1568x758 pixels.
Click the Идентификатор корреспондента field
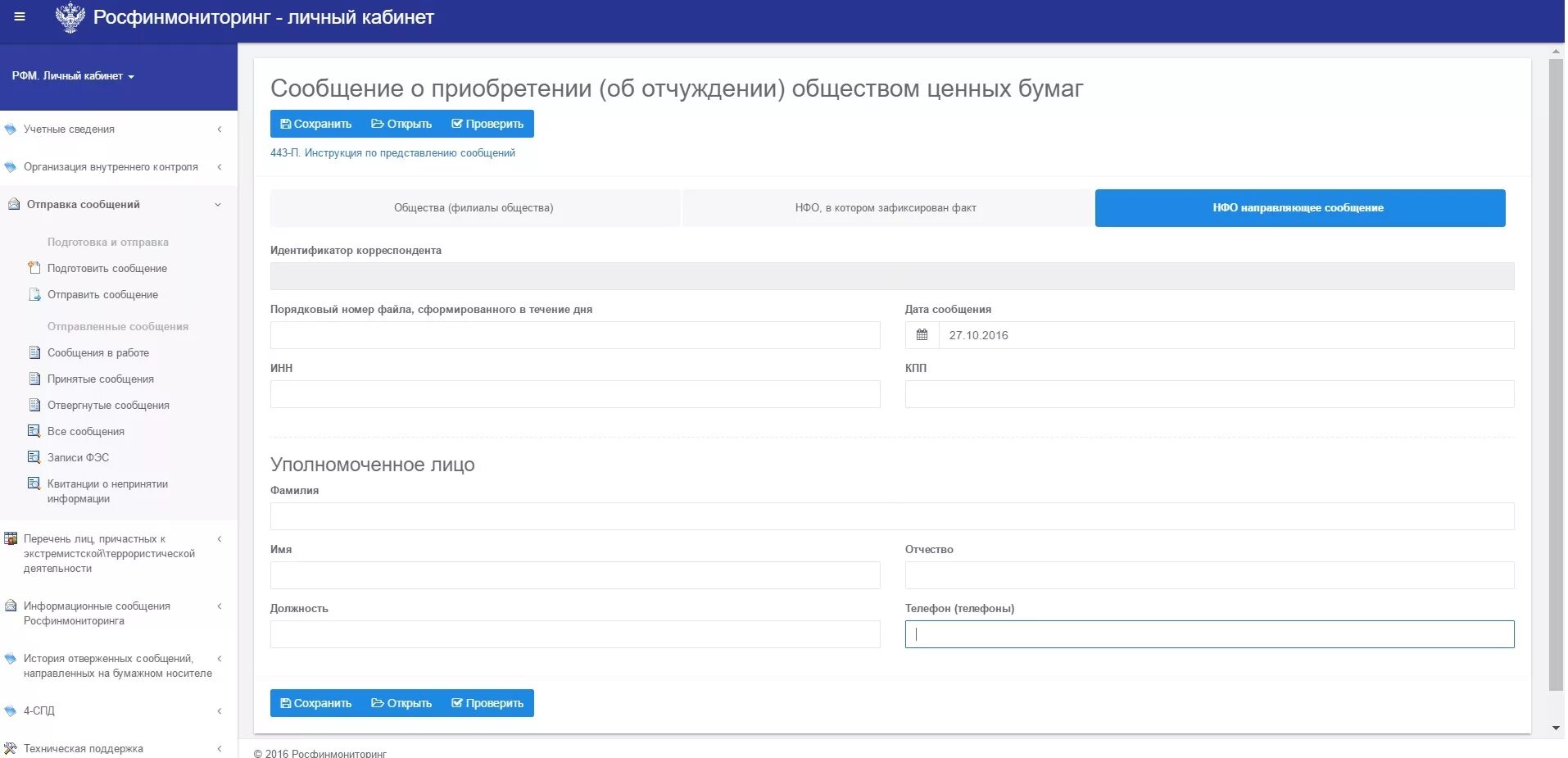click(892, 276)
